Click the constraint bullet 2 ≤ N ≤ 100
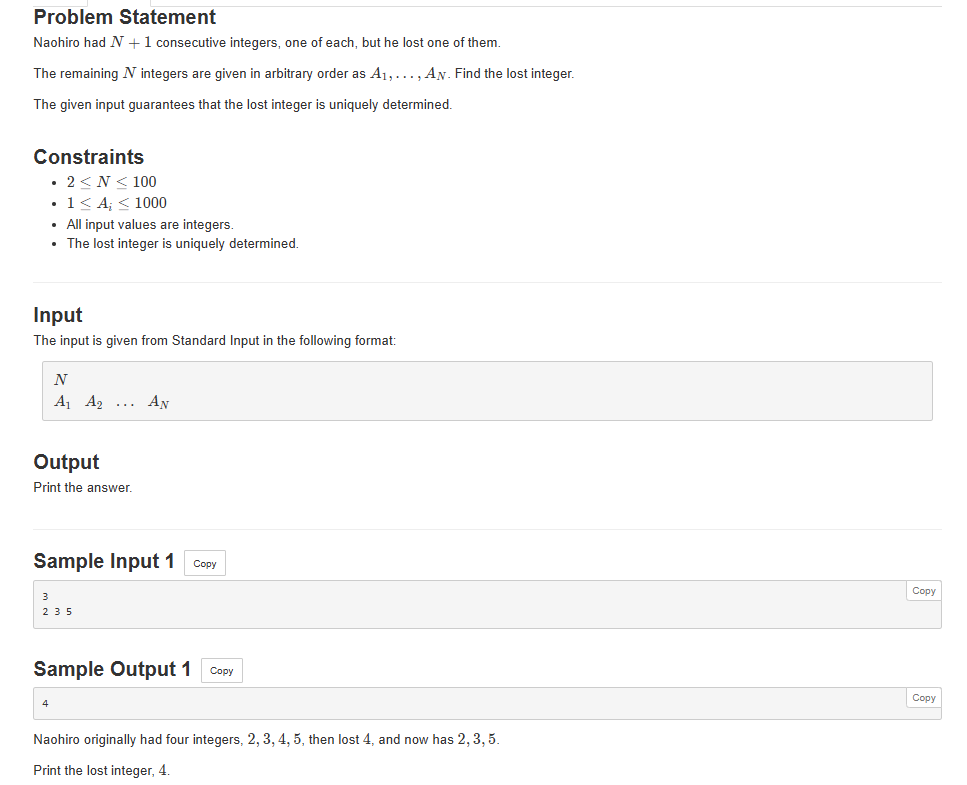The height and width of the screenshot is (785, 967). pyautogui.click(x=111, y=182)
